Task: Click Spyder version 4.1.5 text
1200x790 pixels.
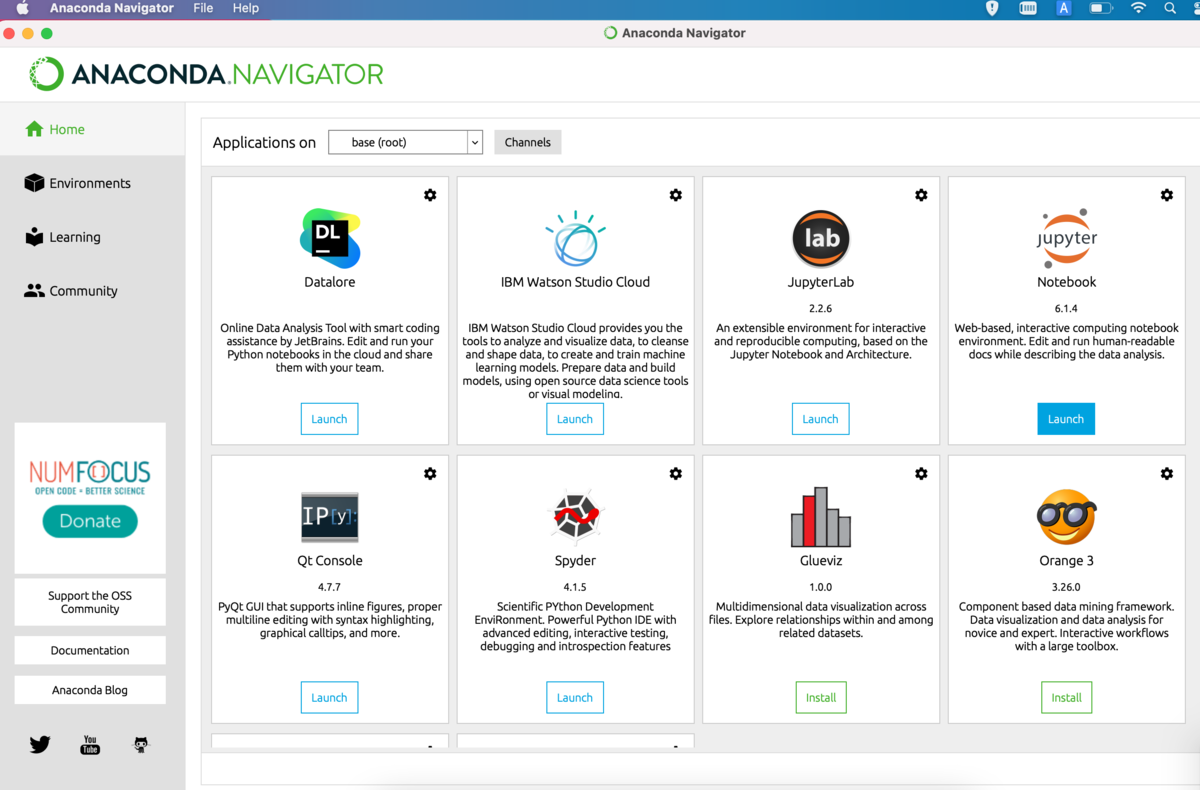Action: coord(575,587)
